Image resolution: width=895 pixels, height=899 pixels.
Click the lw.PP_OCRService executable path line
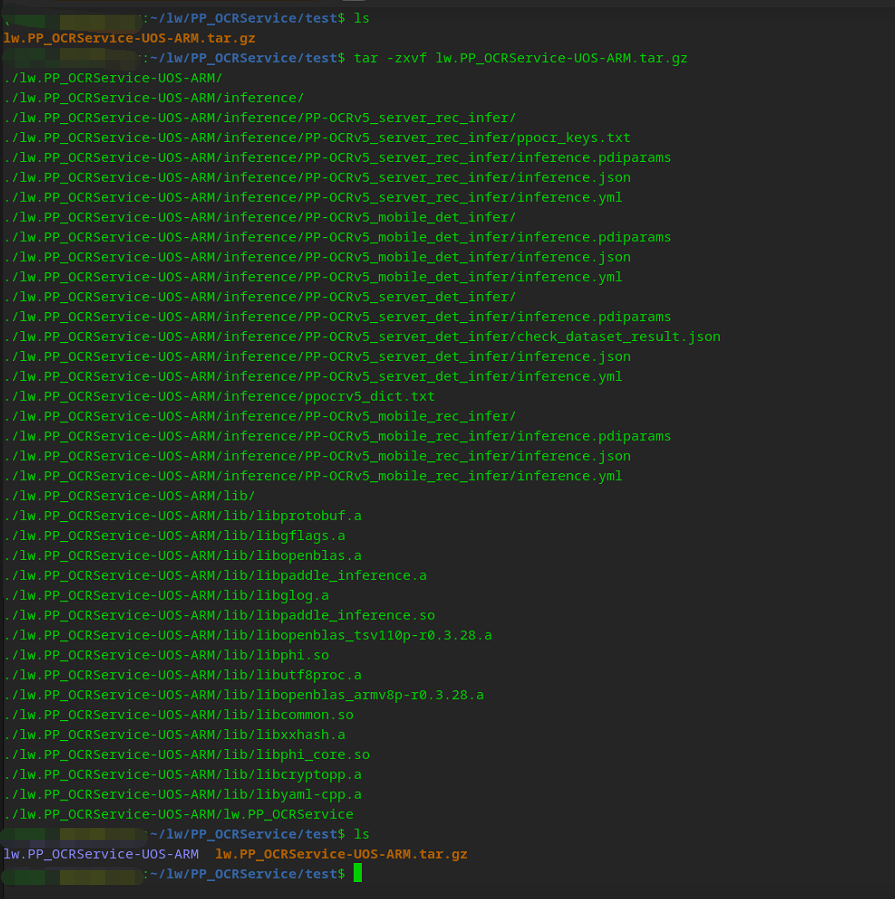click(x=178, y=814)
